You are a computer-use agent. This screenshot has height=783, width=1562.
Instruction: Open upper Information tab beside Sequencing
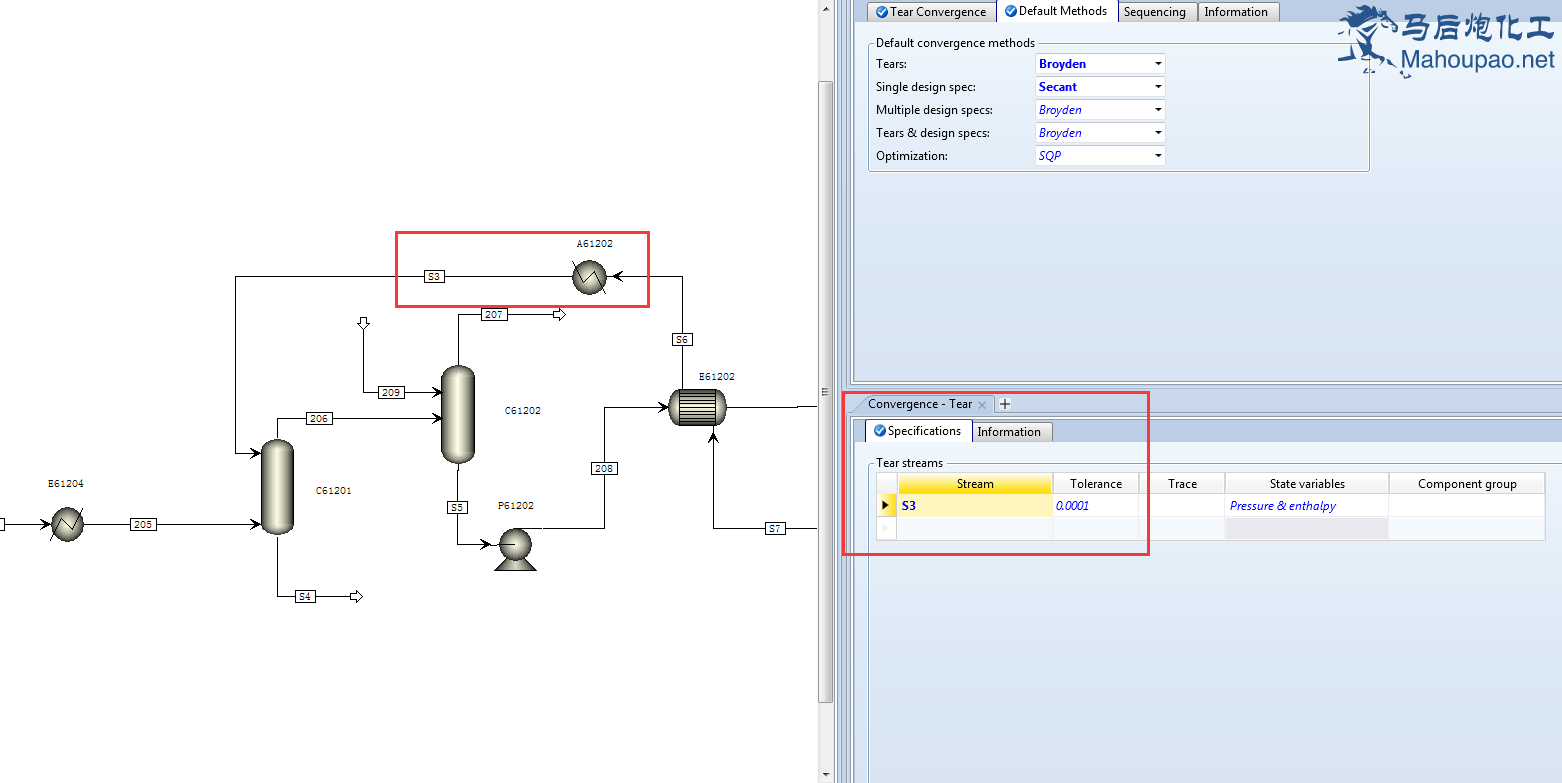coord(1236,12)
